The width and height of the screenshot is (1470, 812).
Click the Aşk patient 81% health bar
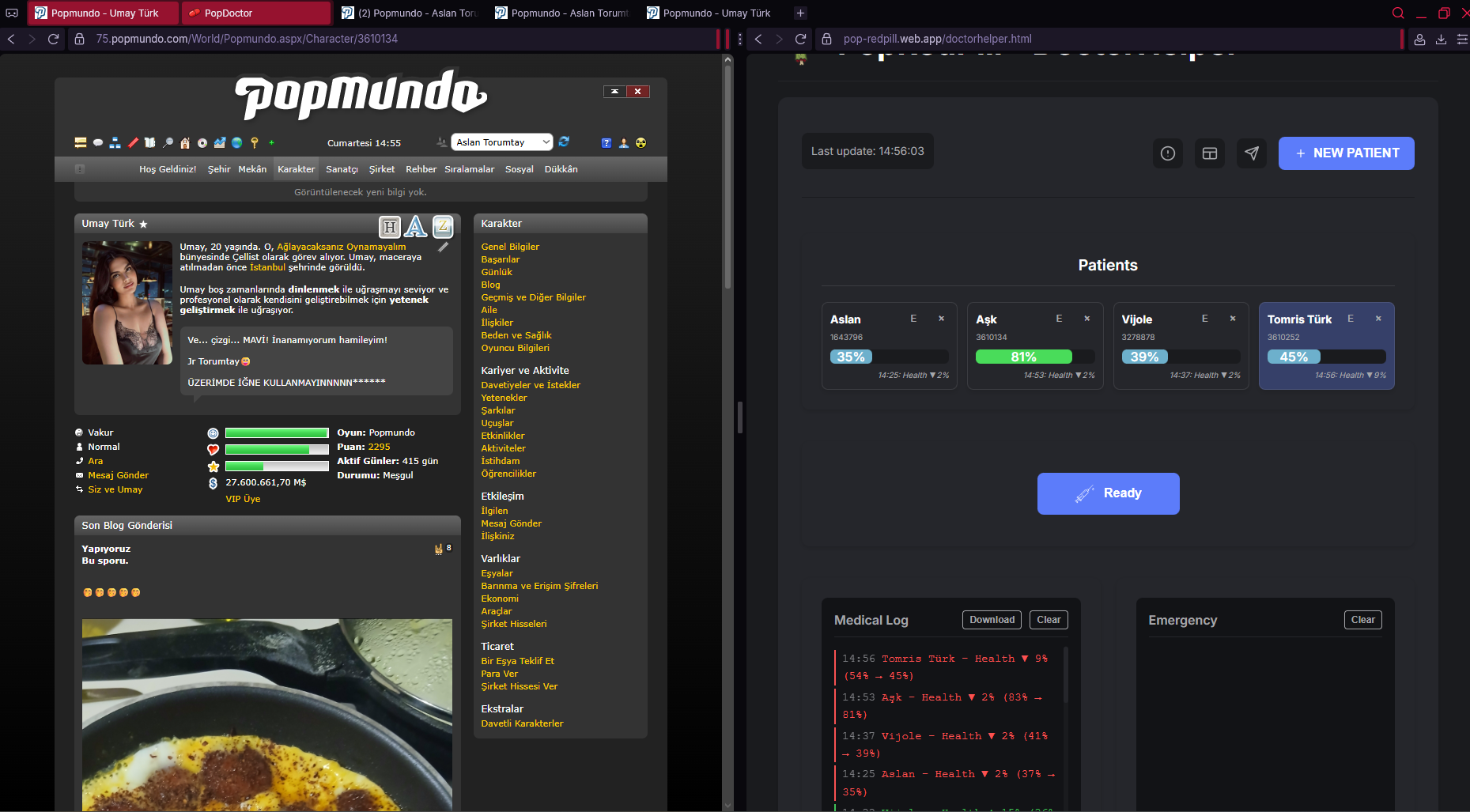(1035, 357)
